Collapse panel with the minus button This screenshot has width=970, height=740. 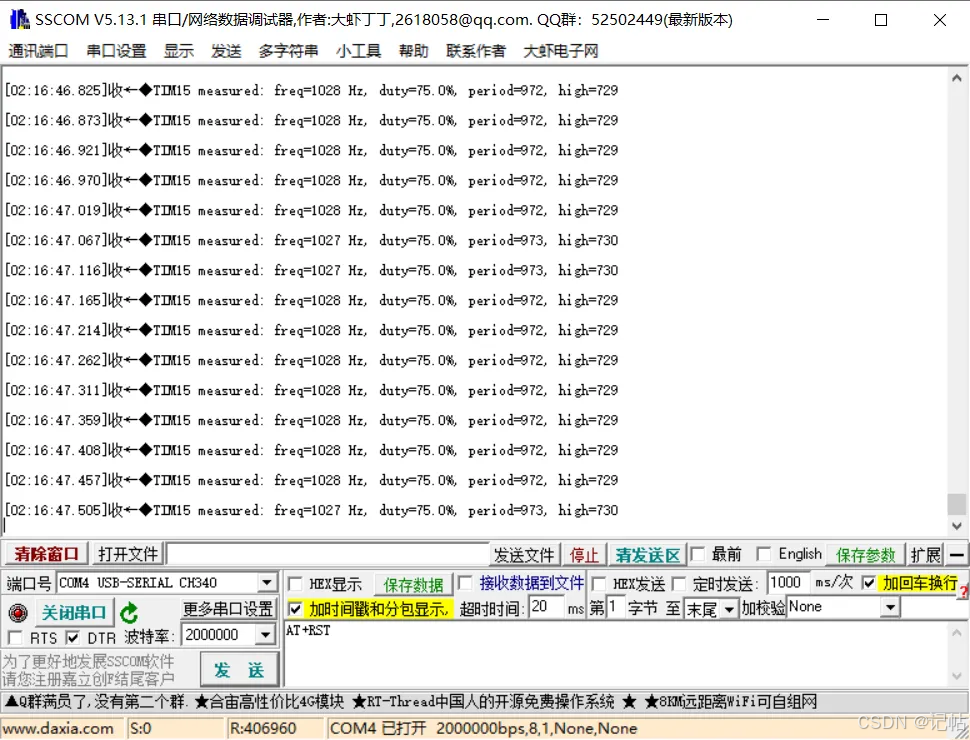point(956,554)
